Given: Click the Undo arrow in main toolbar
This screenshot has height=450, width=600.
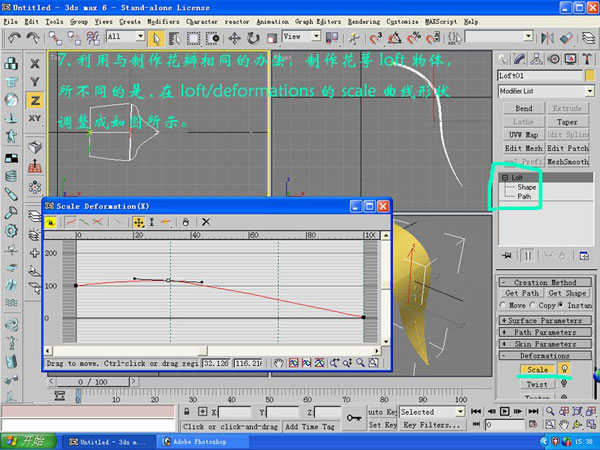Looking at the screenshot, I should pyautogui.click(x=15, y=38).
